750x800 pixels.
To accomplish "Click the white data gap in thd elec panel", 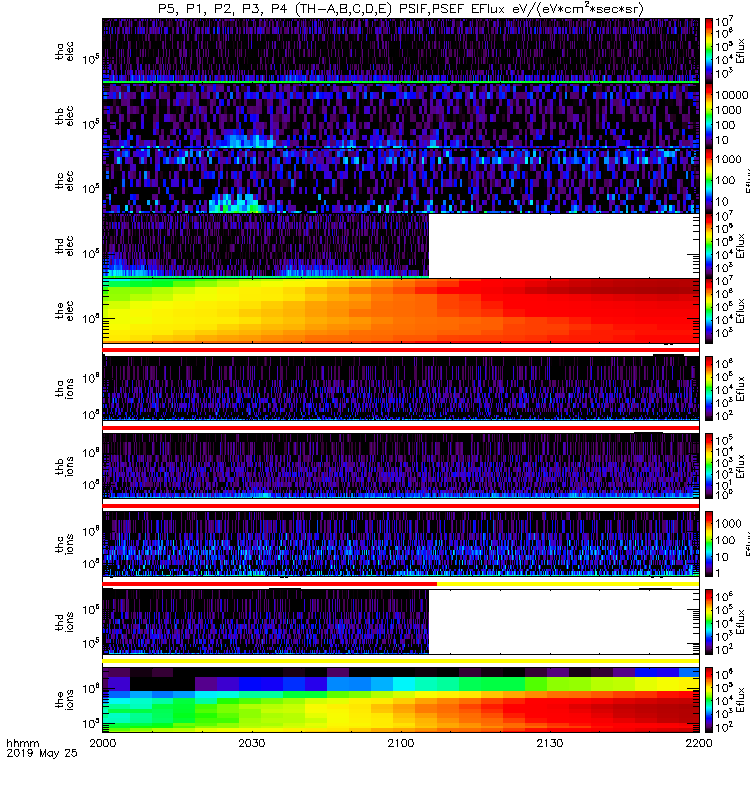I will [564, 245].
